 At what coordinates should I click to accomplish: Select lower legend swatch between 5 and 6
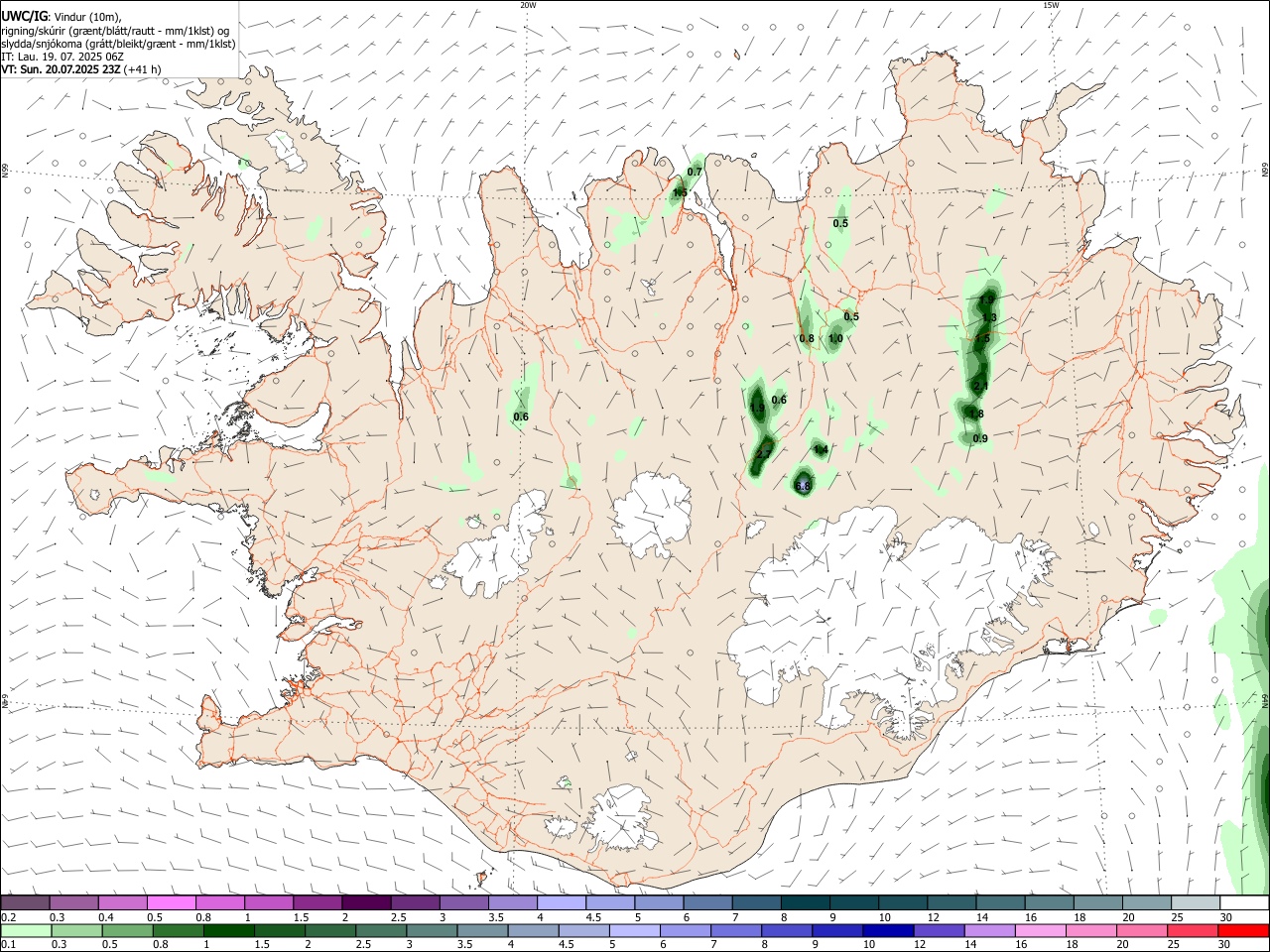click(633, 931)
